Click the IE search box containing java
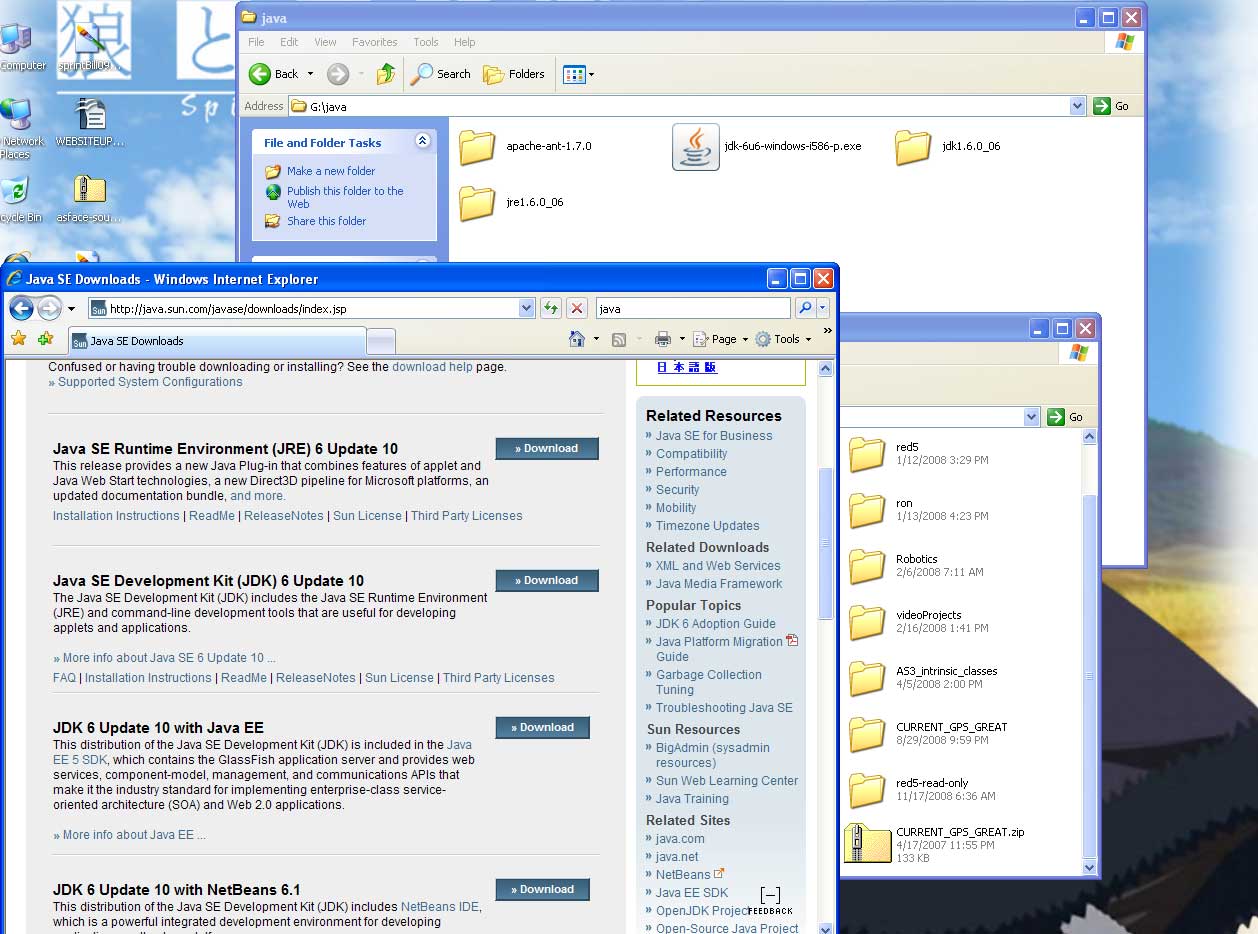Viewport: 1258px width, 934px height. pyautogui.click(x=693, y=309)
